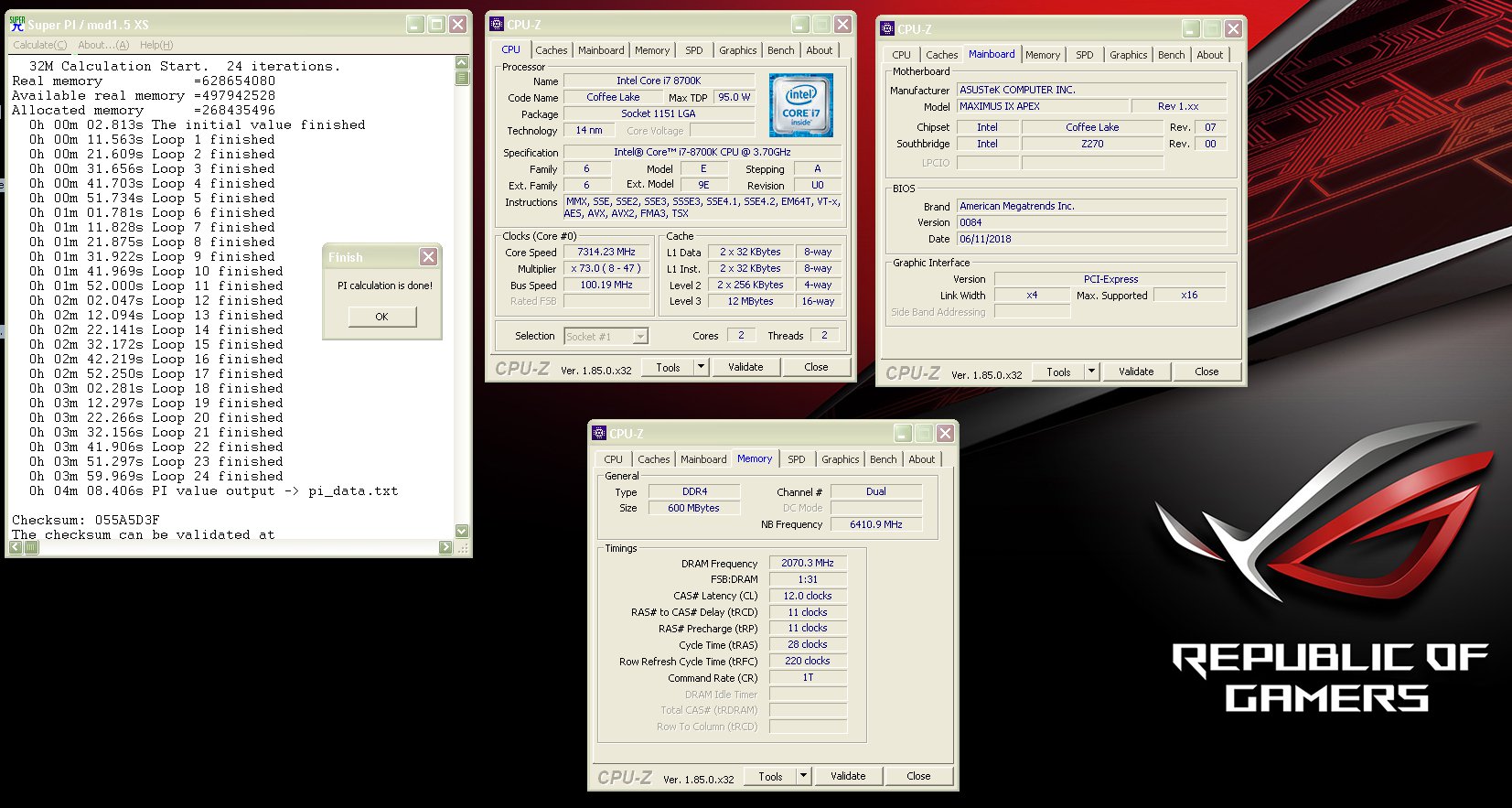Viewport: 1512px width, 808px height.
Task: Switch to Memory tab in CPU window
Action: pyautogui.click(x=652, y=50)
